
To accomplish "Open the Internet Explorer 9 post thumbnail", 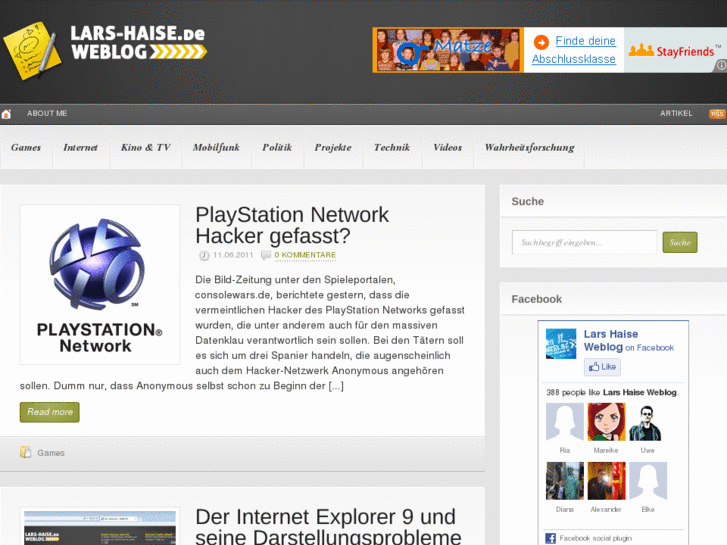I will click(x=100, y=526).
